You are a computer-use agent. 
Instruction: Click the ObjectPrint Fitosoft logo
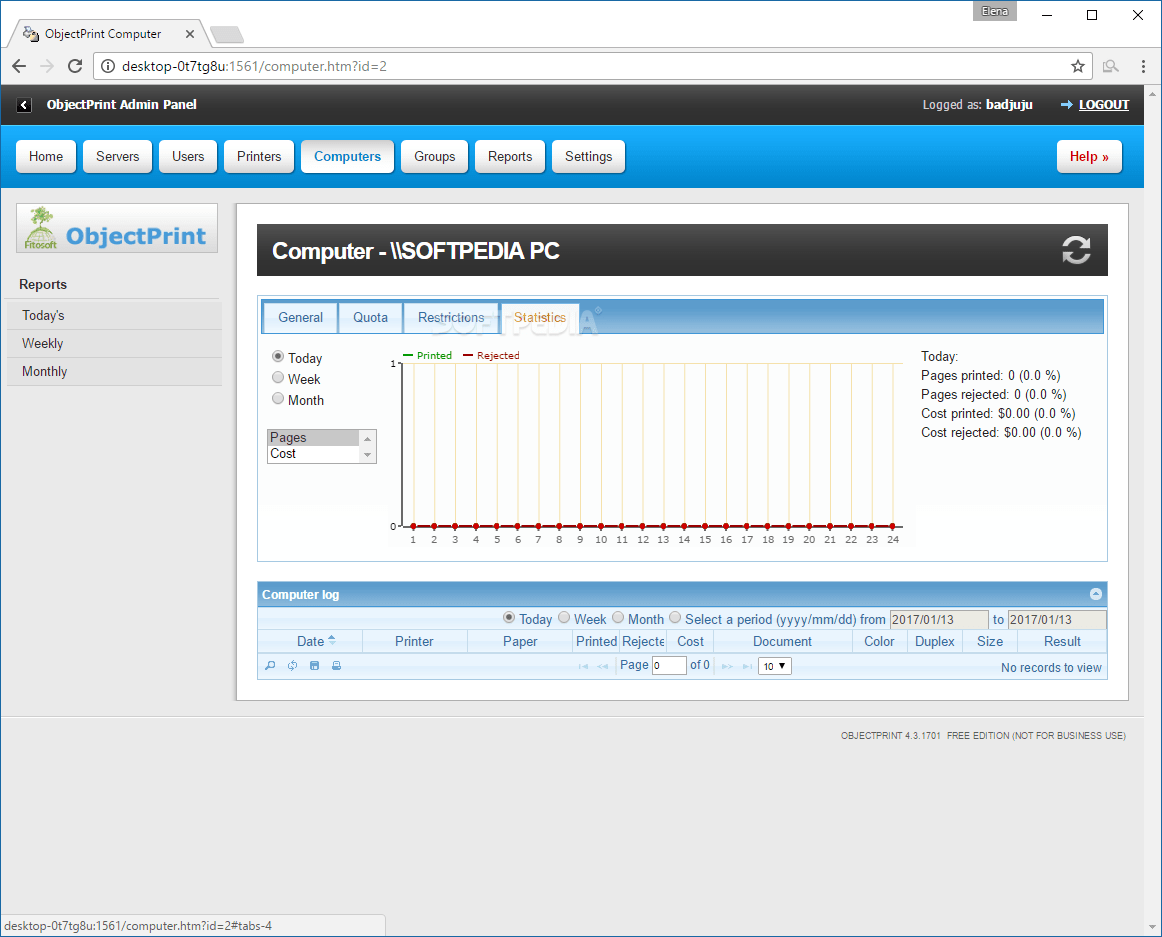(117, 228)
